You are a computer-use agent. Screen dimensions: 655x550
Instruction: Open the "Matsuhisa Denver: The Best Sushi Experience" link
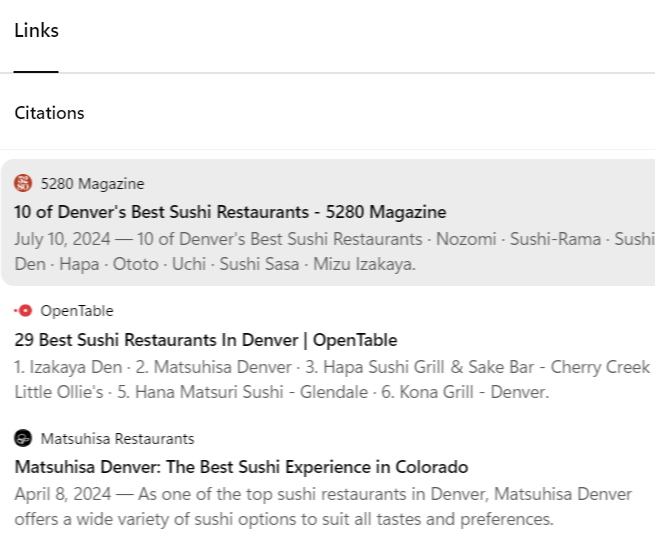(241, 467)
